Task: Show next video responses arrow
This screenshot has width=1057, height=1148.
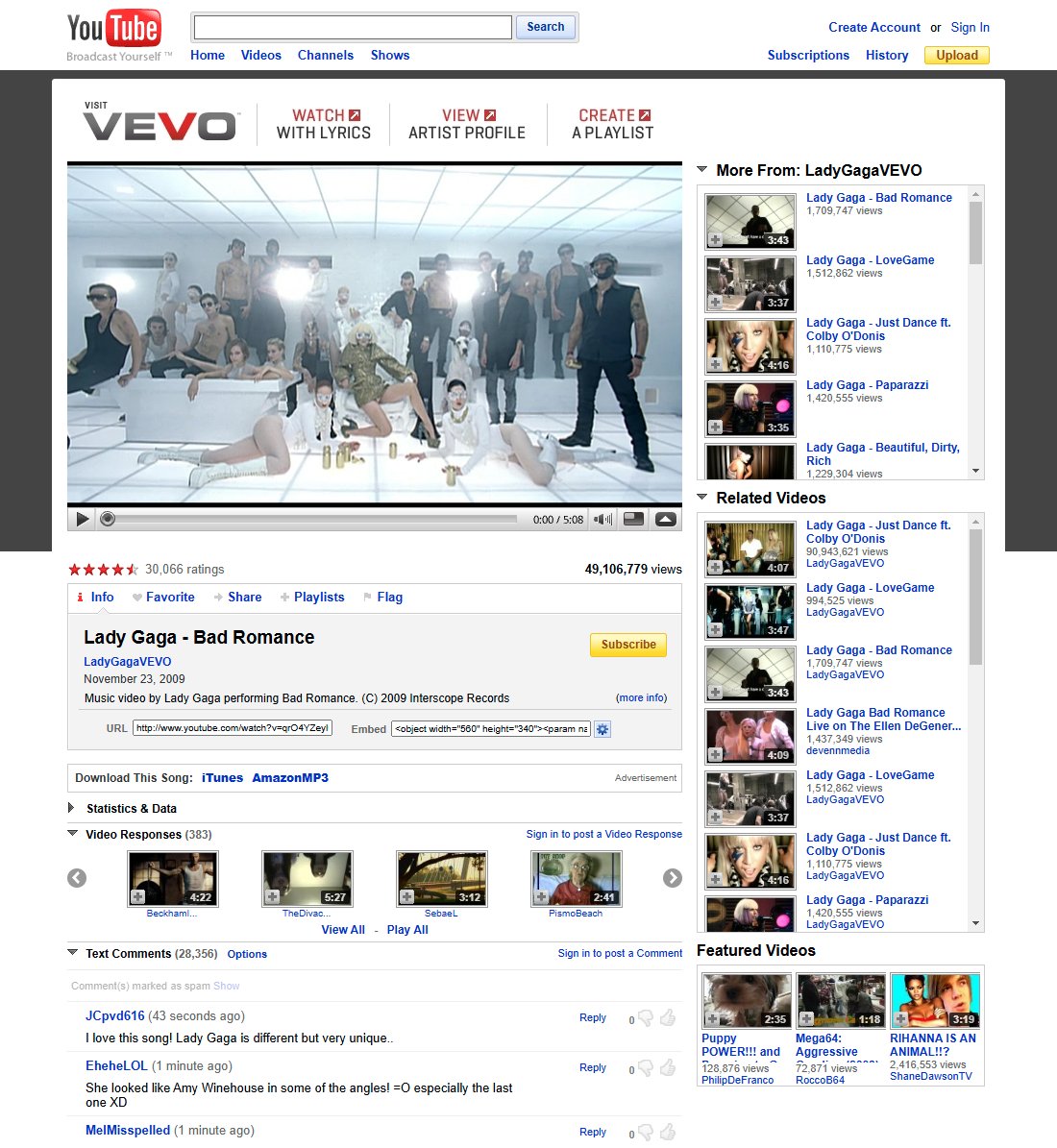Action: click(x=673, y=878)
